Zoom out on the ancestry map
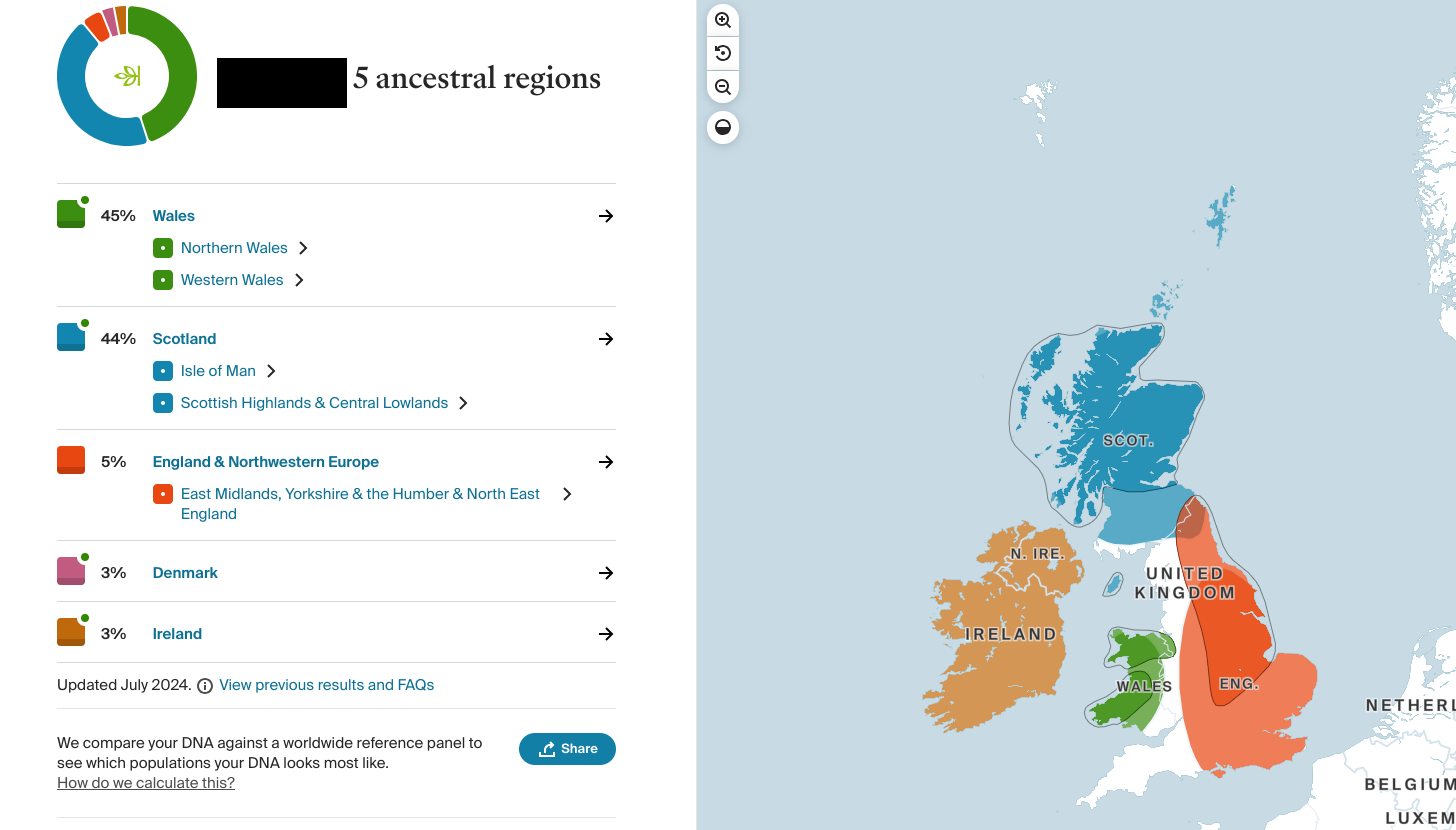The height and width of the screenshot is (830, 1456). tap(723, 87)
